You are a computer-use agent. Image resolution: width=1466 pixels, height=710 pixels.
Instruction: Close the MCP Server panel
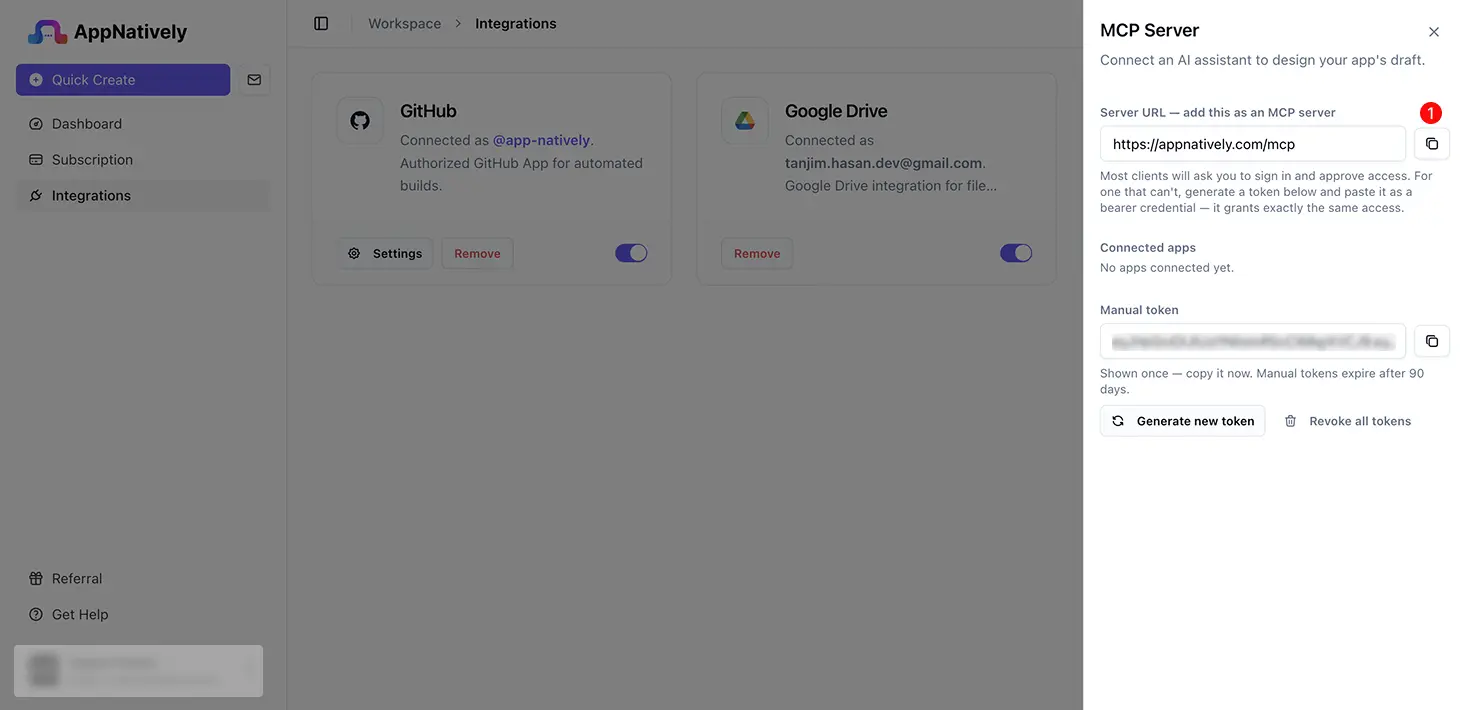pos(1434,32)
